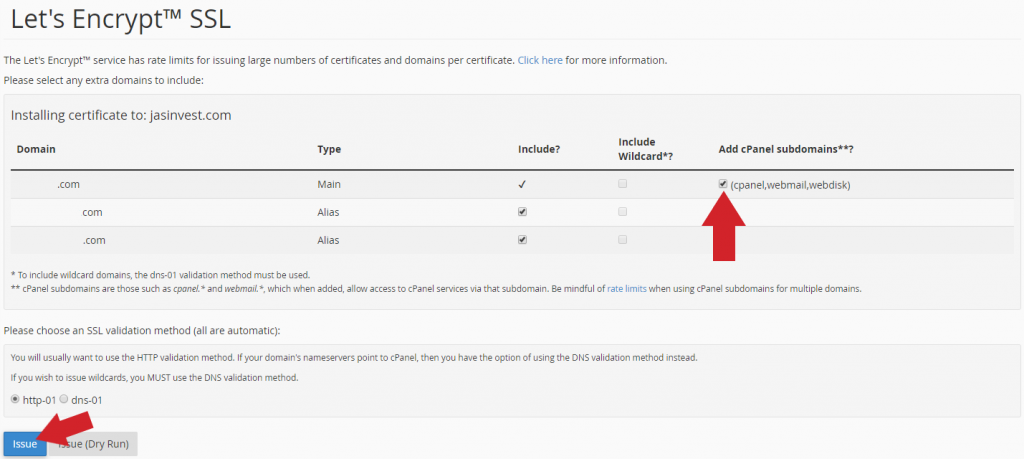
Task: Click the (cpanel,webmail,webdisk) label text
Action: point(790,185)
